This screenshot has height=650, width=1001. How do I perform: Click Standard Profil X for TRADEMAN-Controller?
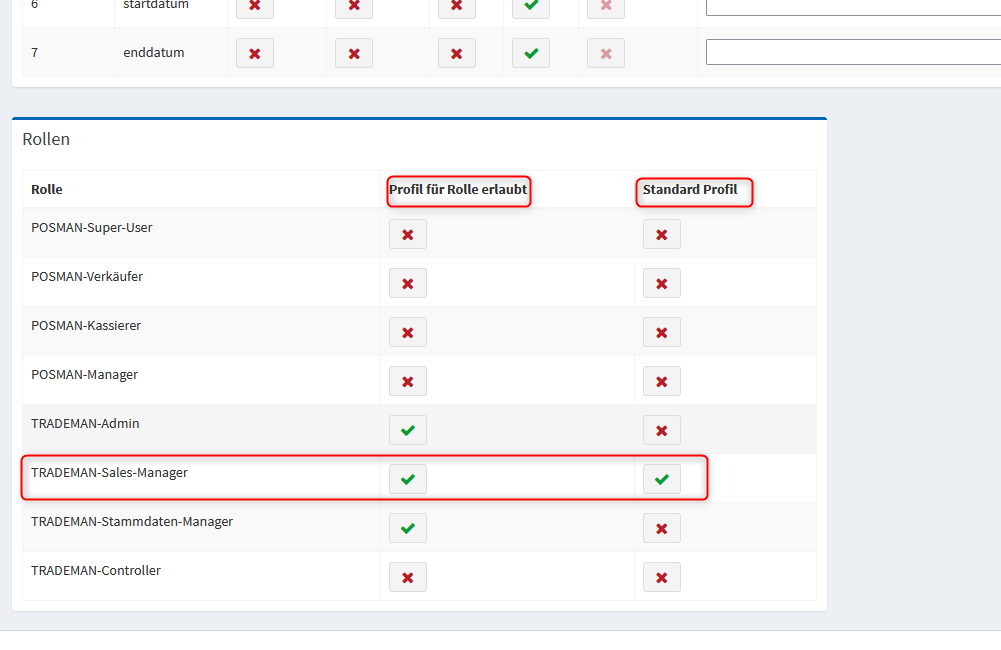tap(661, 577)
